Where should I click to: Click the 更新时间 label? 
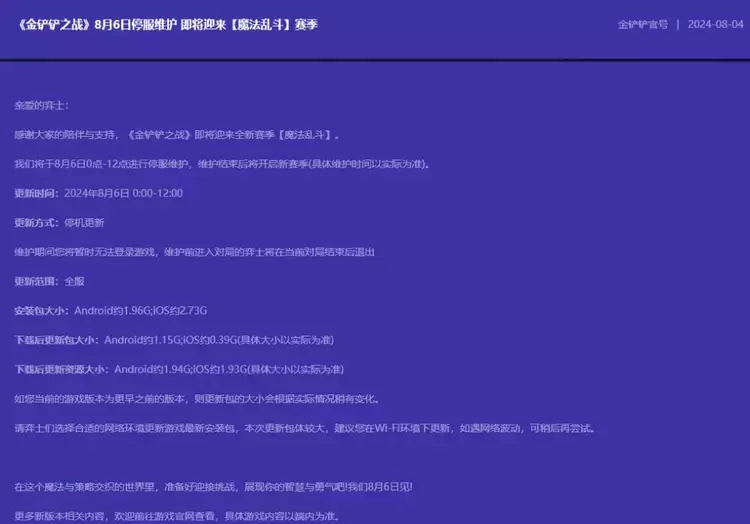pos(37,192)
